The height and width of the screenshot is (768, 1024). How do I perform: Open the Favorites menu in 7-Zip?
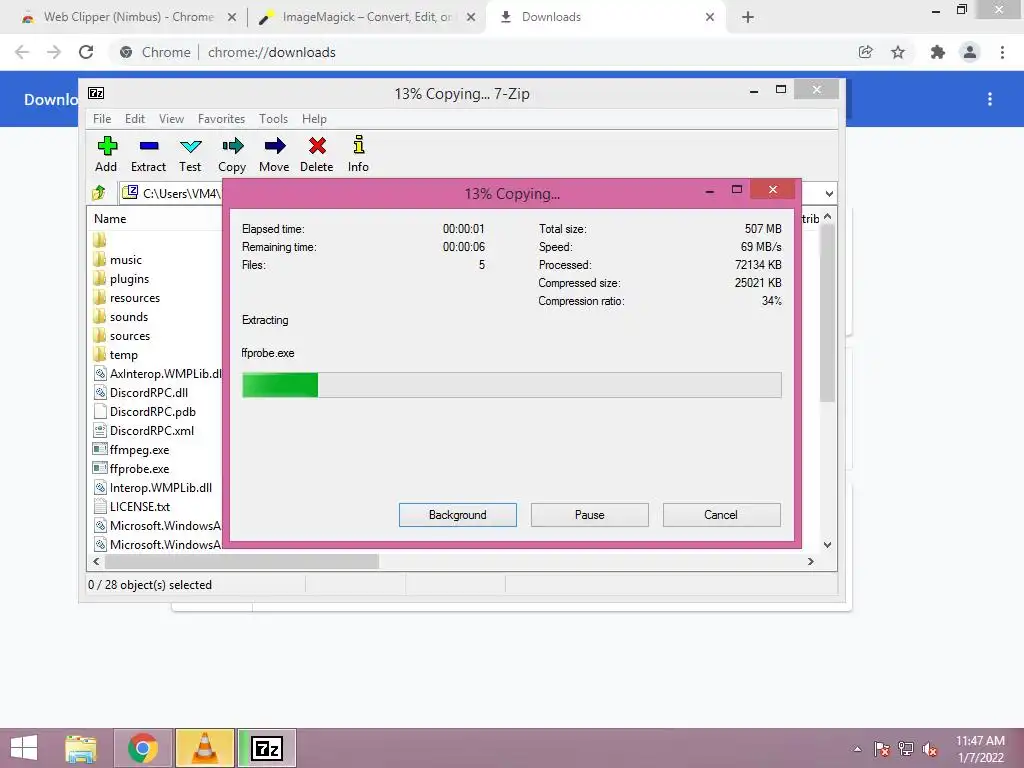(221, 119)
